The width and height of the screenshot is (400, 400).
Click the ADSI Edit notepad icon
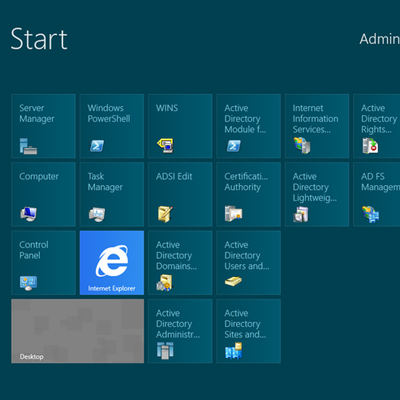(165, 214)
